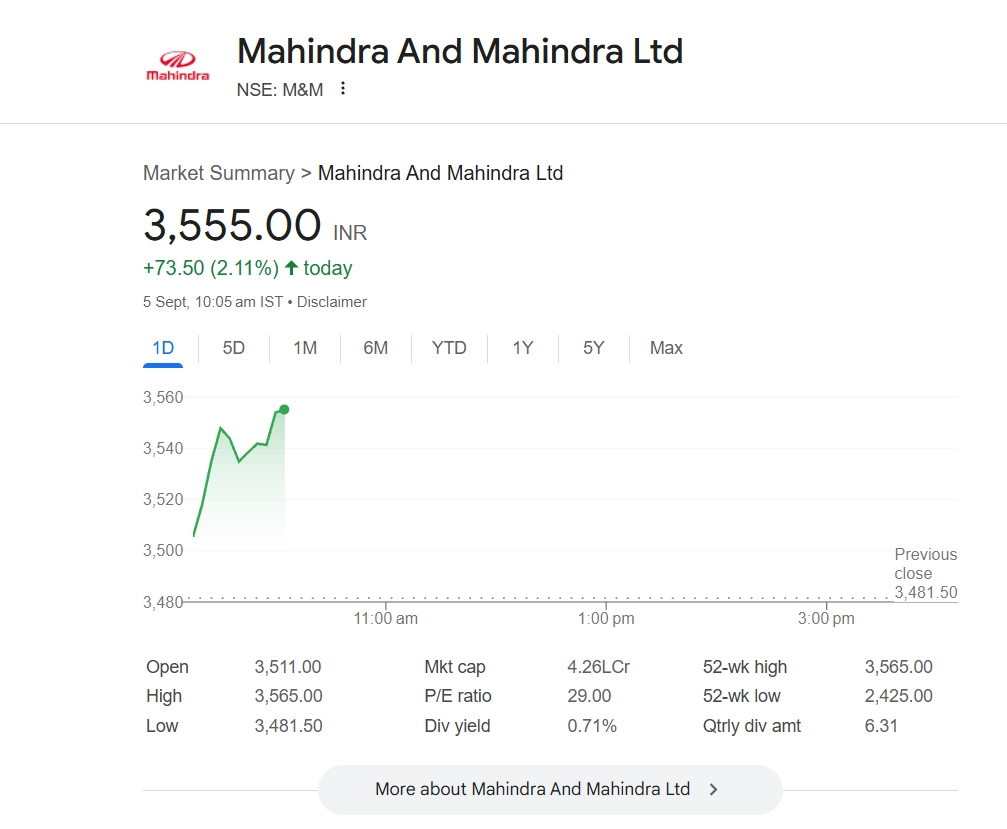Click More about Mahindra And Mahindra Ltd
The height and width of the screenshot is (829, 1007).
(x=532, y=789)
